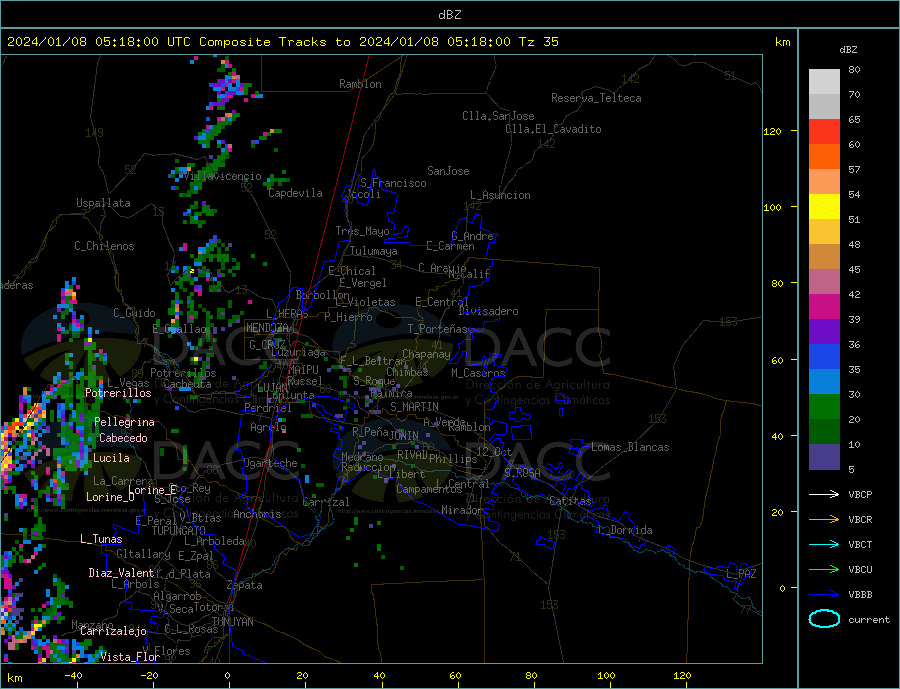900x689 pixels.
Task: Click the 'S_ROSA' place label
Action: [x=522, y=473]
